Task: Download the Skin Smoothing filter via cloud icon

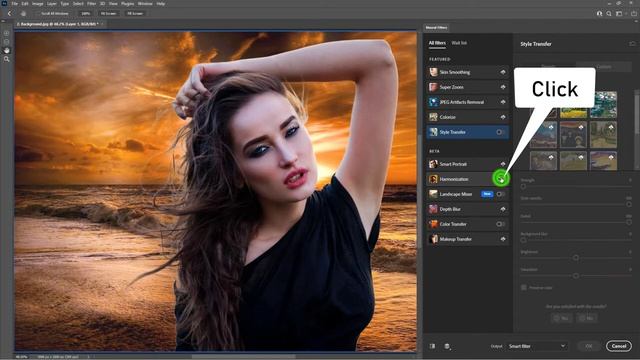Action: (503, 72)
